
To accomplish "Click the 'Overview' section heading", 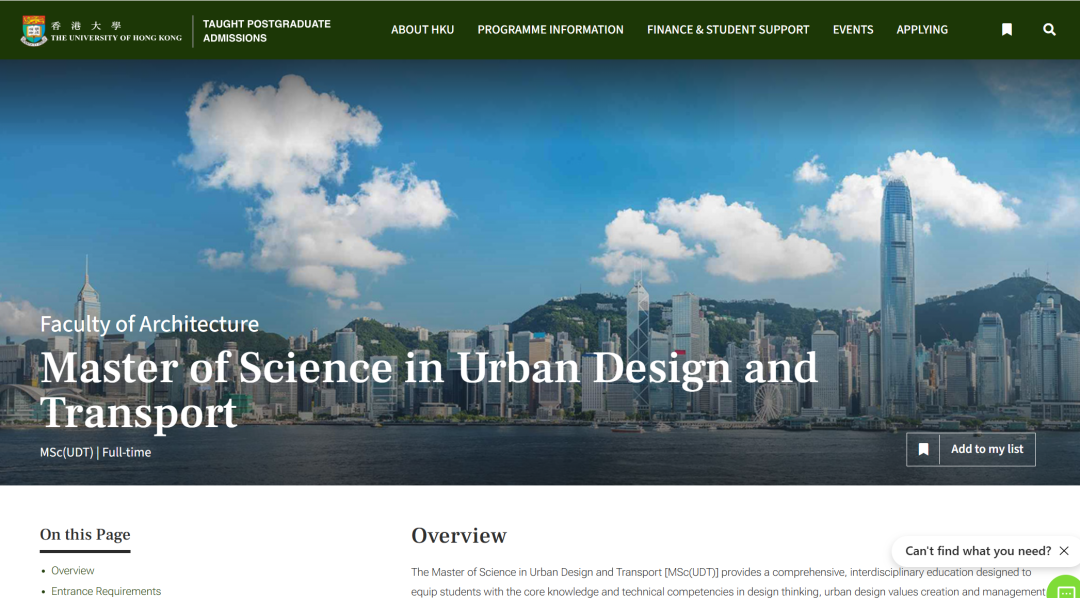I will pyautogui.click(x=459, y=535).
